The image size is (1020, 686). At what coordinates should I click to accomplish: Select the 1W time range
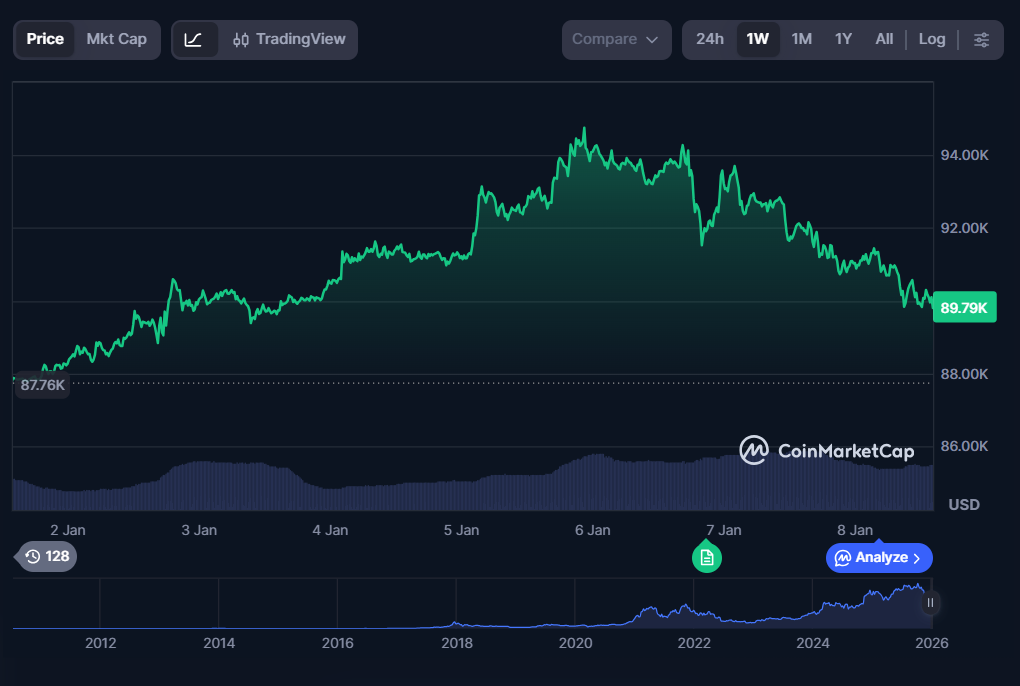(758, 40)
